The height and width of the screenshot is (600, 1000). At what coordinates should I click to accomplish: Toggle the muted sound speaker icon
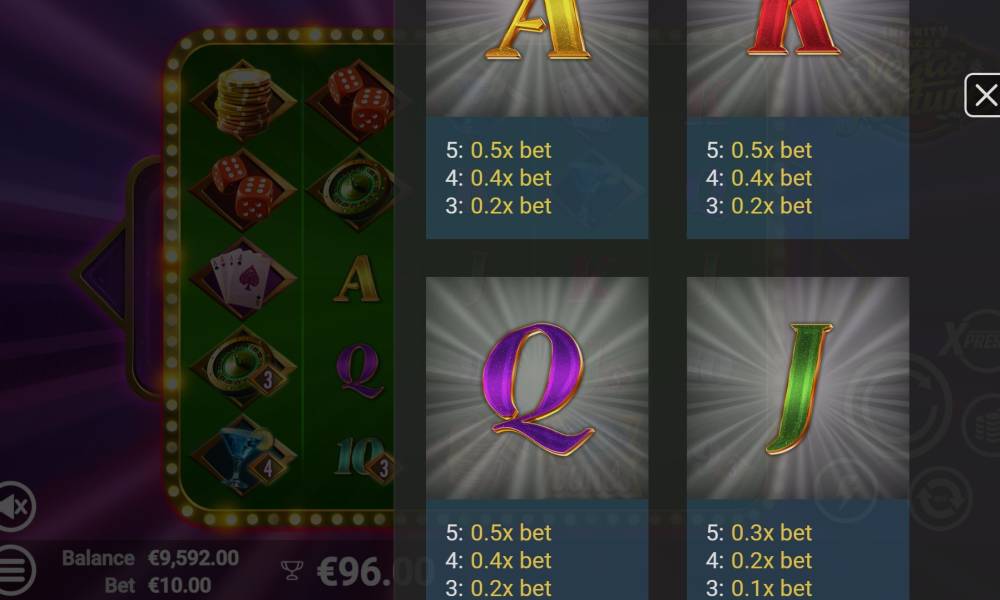pos(15,506)
